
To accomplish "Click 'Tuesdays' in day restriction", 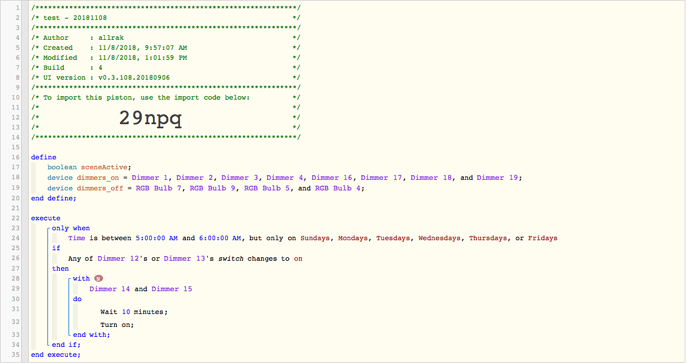I will 393,238.
